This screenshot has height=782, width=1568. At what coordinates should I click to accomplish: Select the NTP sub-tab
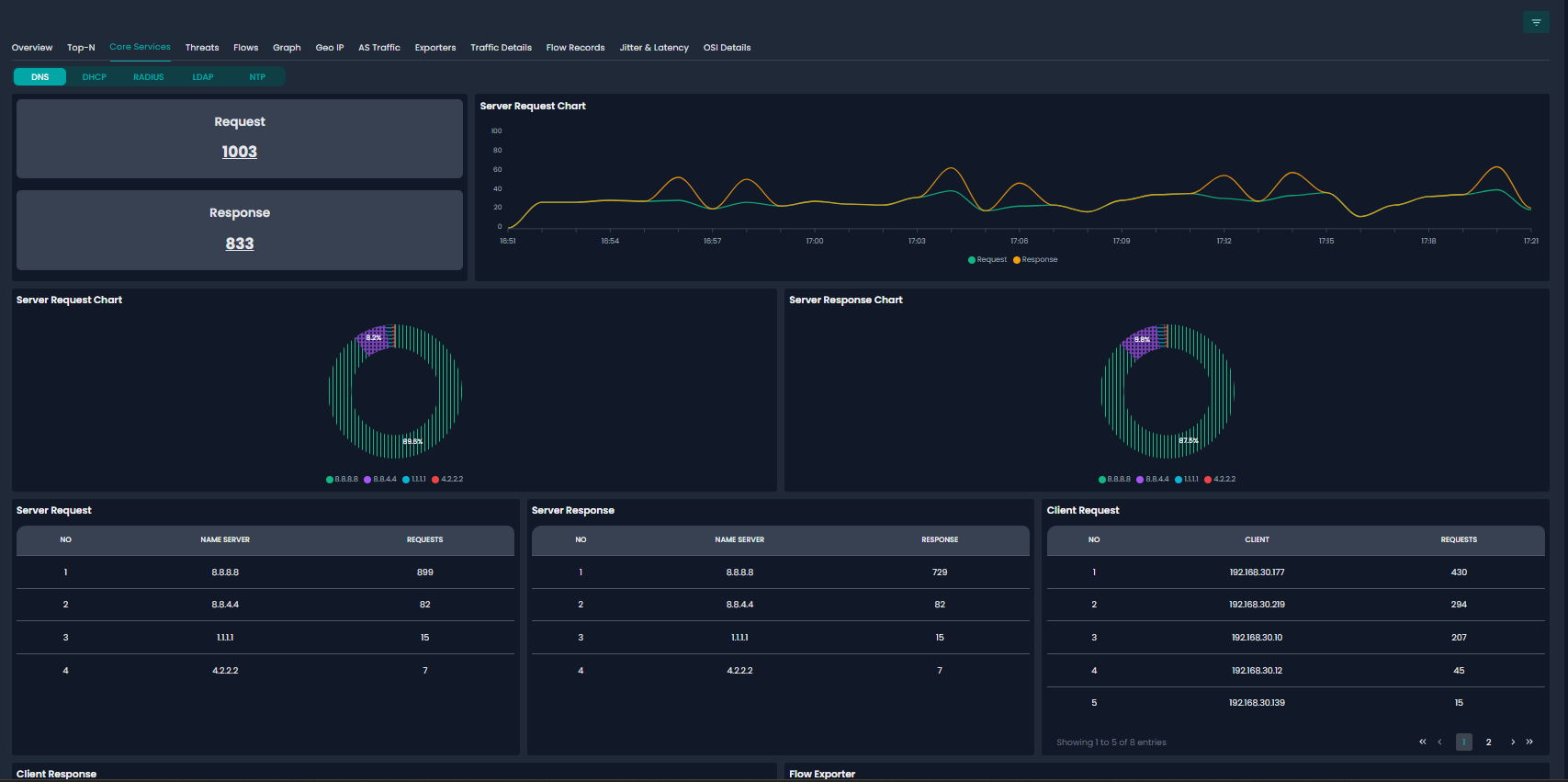tap(257, 77)
